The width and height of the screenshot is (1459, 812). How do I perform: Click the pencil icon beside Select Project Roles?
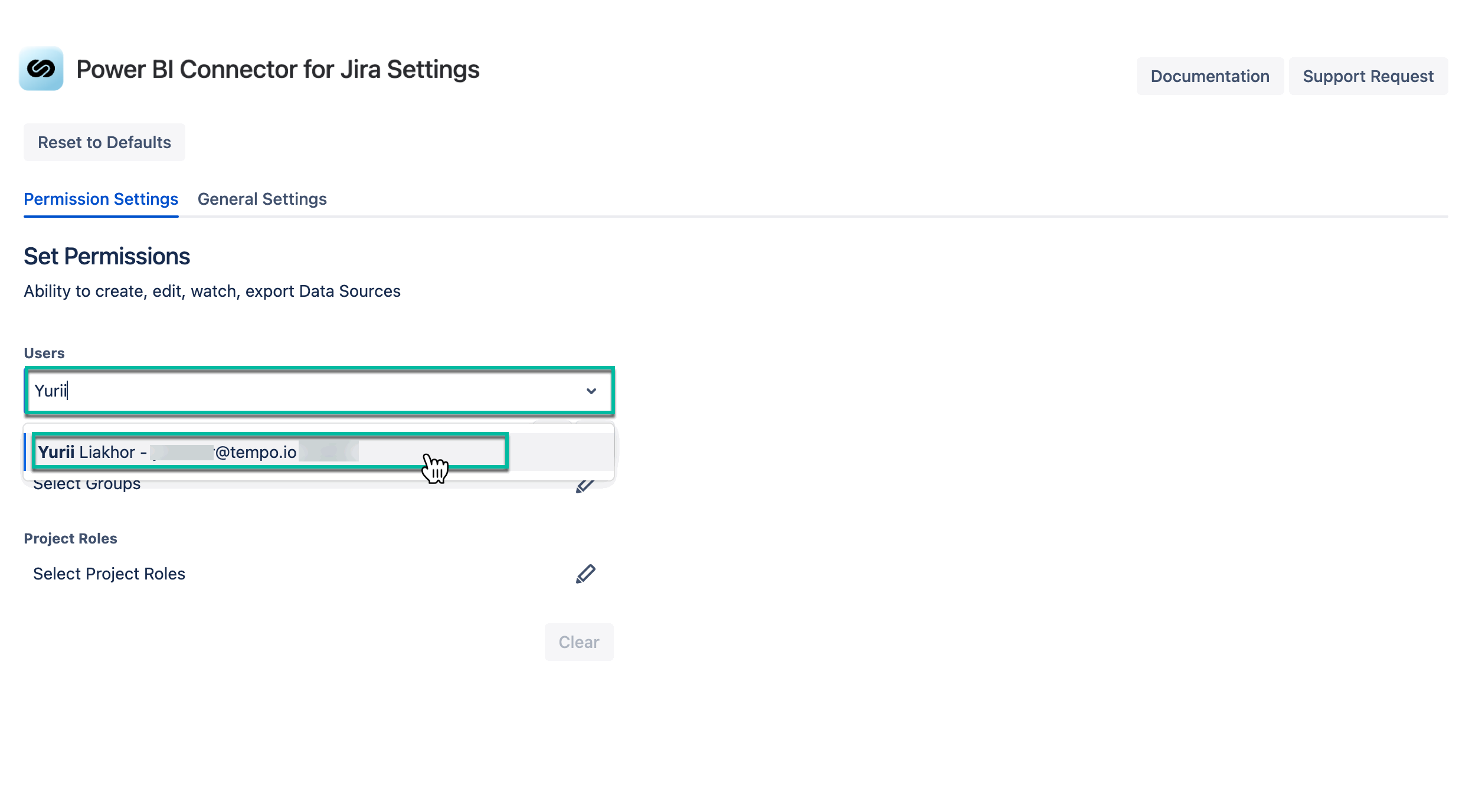tap(585, 574)
